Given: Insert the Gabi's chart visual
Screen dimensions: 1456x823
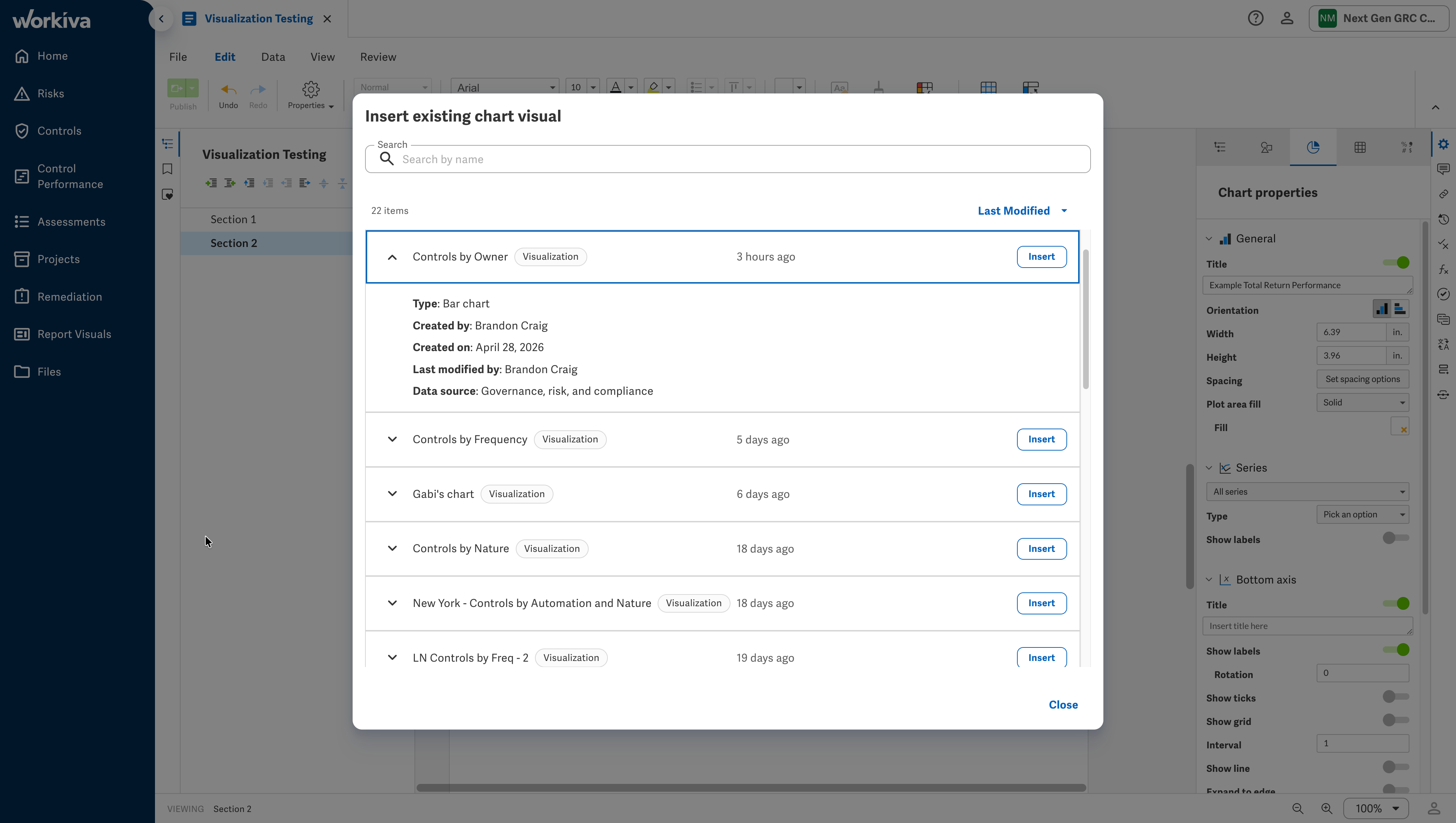Looking at the screenshot, I should (1042, 494).
